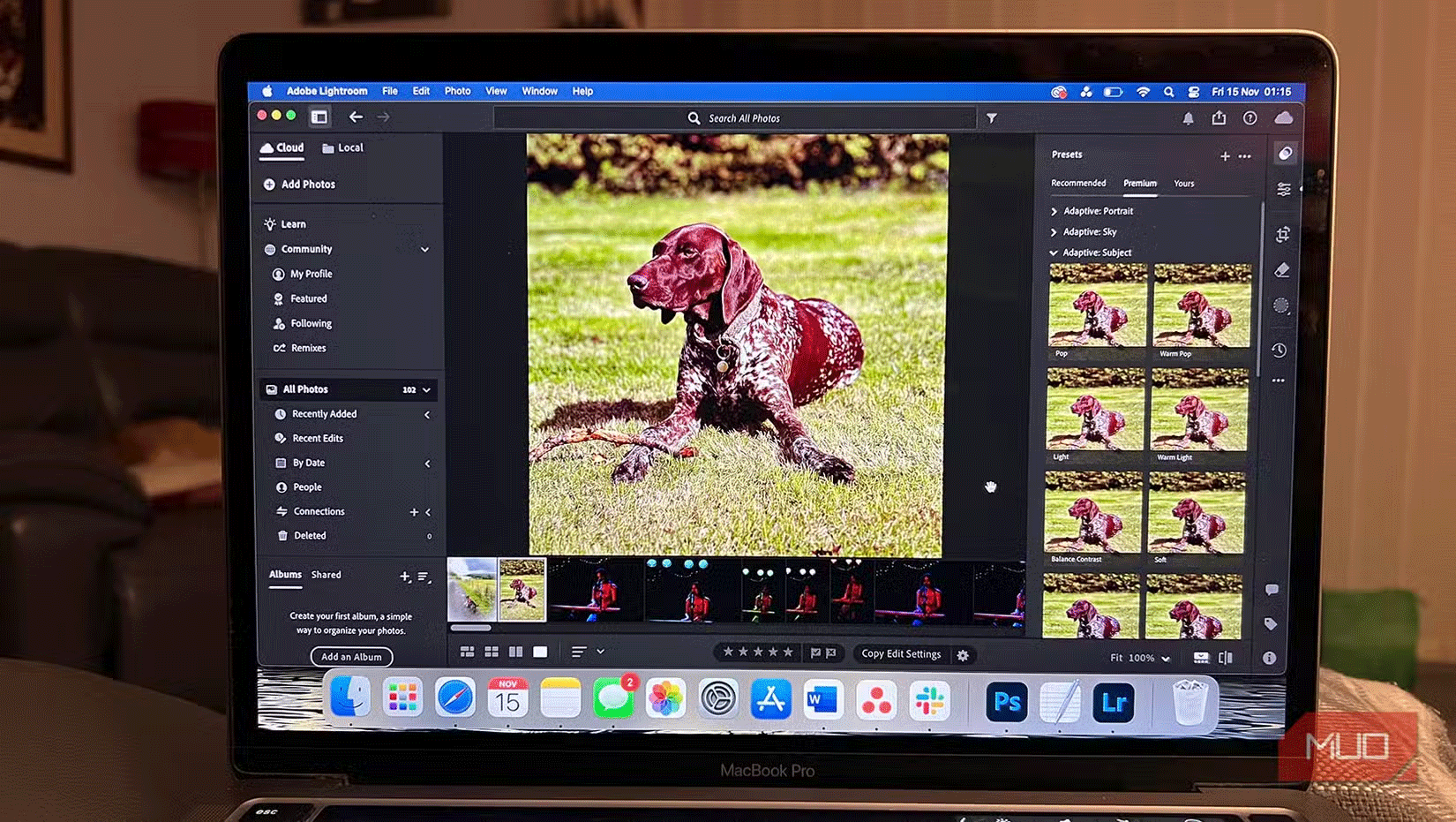Open the Lightroom app icon in the Dock
The width and height of the screenshot is (1456, 822).
coord(1115,702)
